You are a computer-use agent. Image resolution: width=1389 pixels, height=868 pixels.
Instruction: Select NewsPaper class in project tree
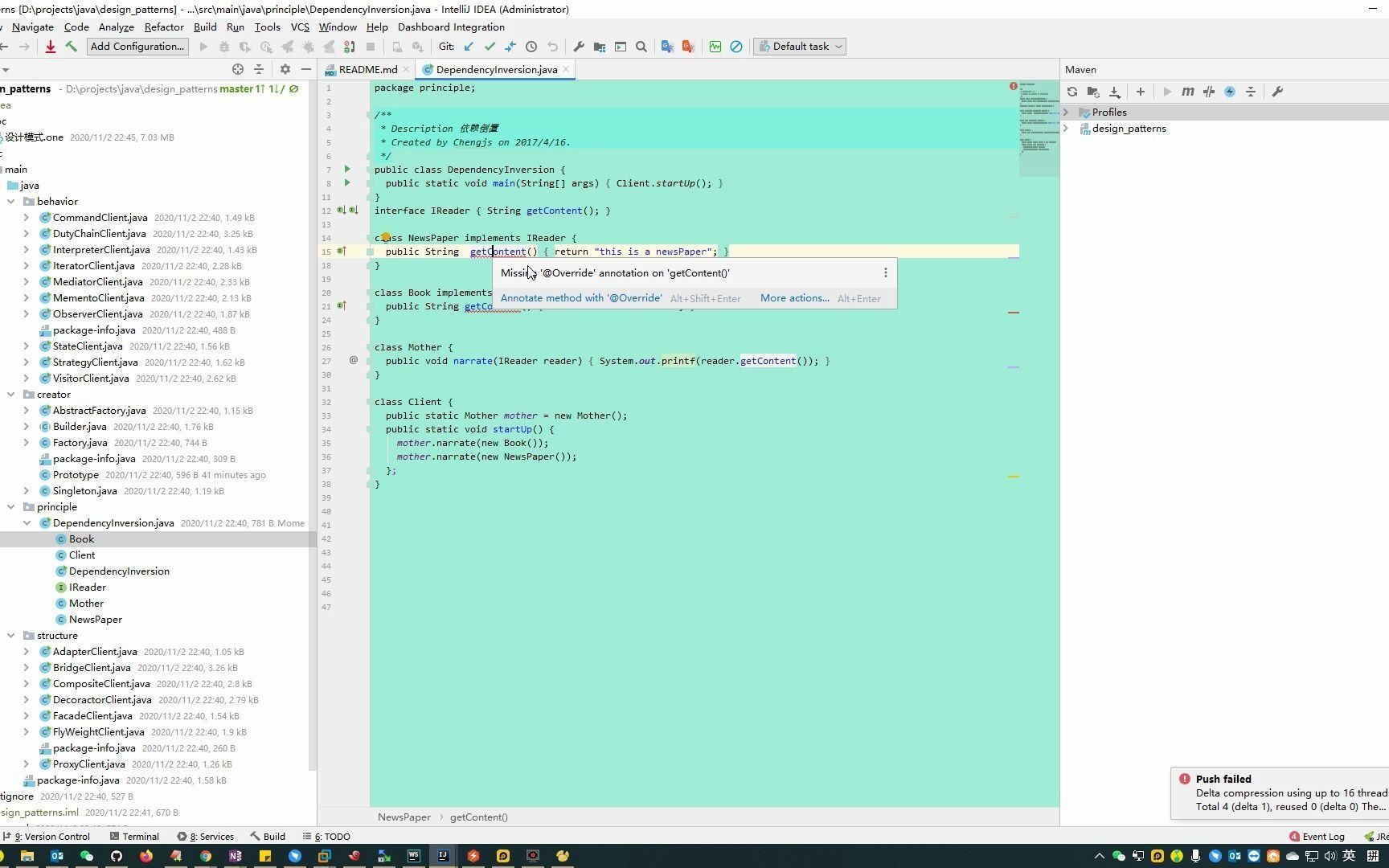tap(96, 620)
